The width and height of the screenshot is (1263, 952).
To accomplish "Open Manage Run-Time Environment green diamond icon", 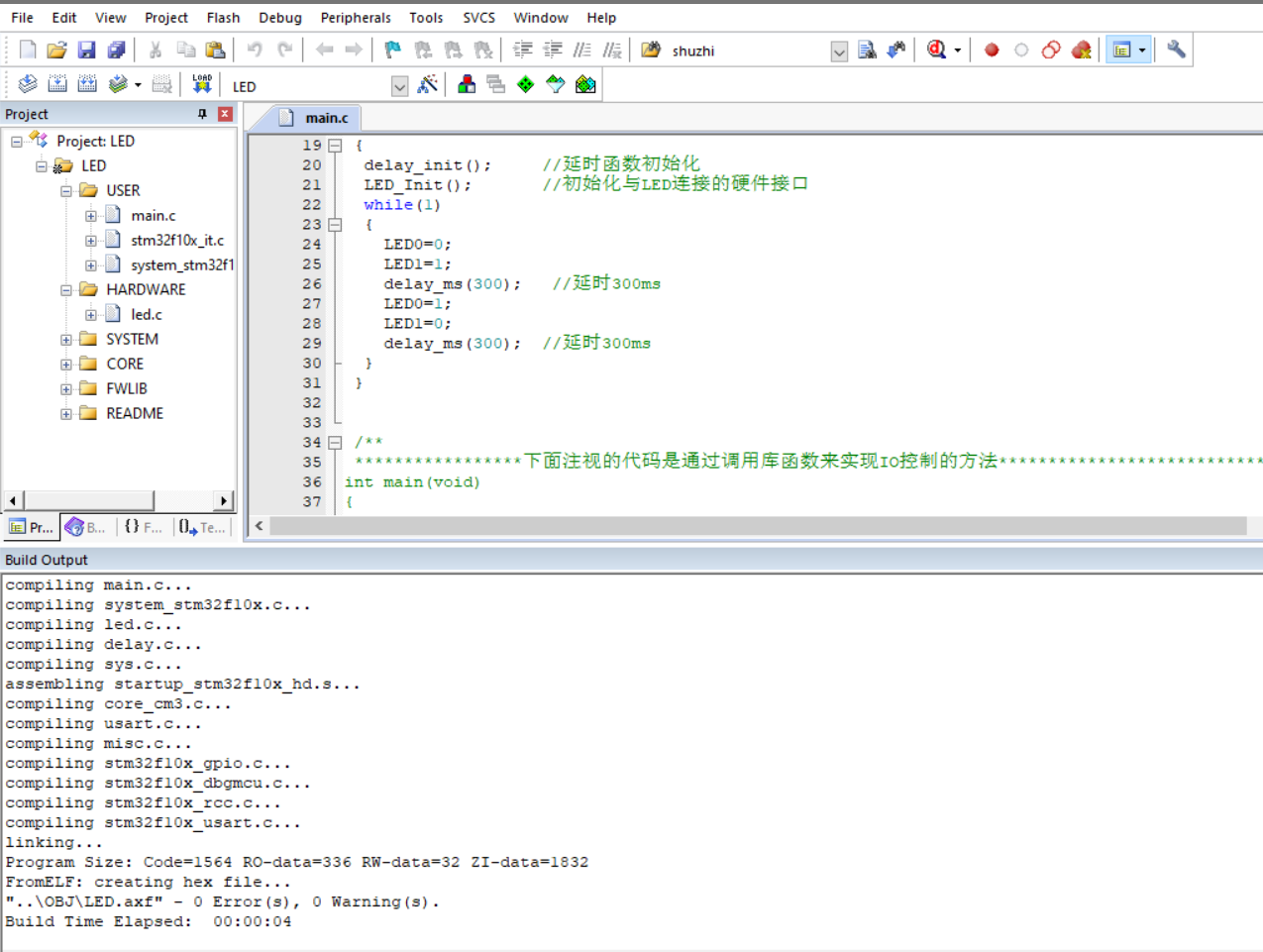I will click(526, 85).
